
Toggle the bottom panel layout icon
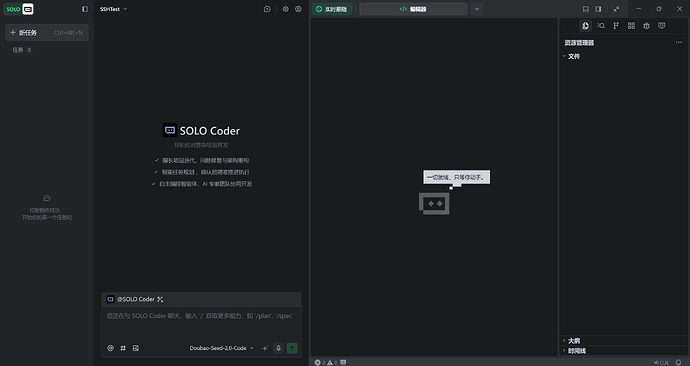[x=586, y=9]
